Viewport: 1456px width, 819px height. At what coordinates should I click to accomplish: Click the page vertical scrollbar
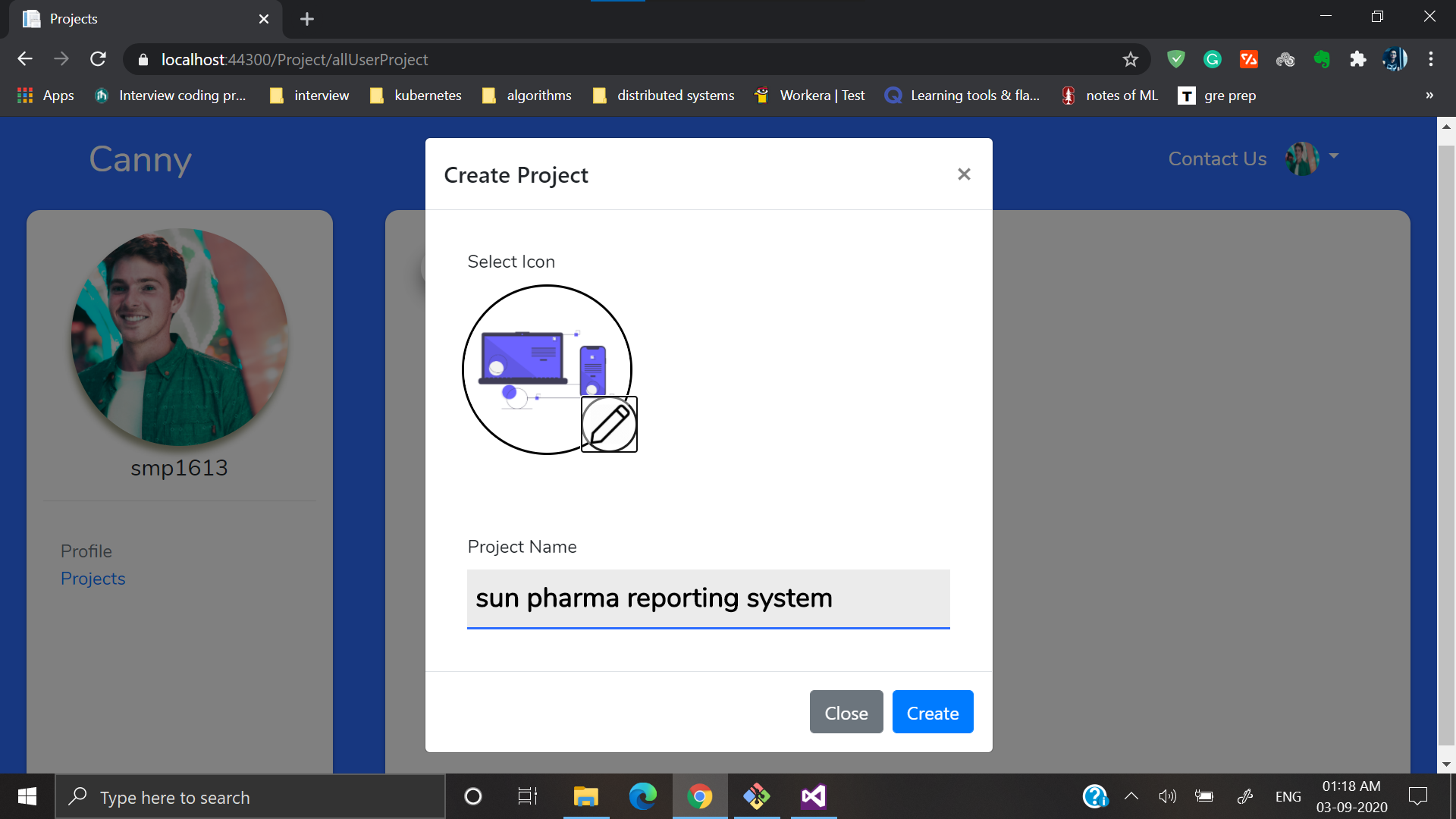click(x=1445, y=440)
